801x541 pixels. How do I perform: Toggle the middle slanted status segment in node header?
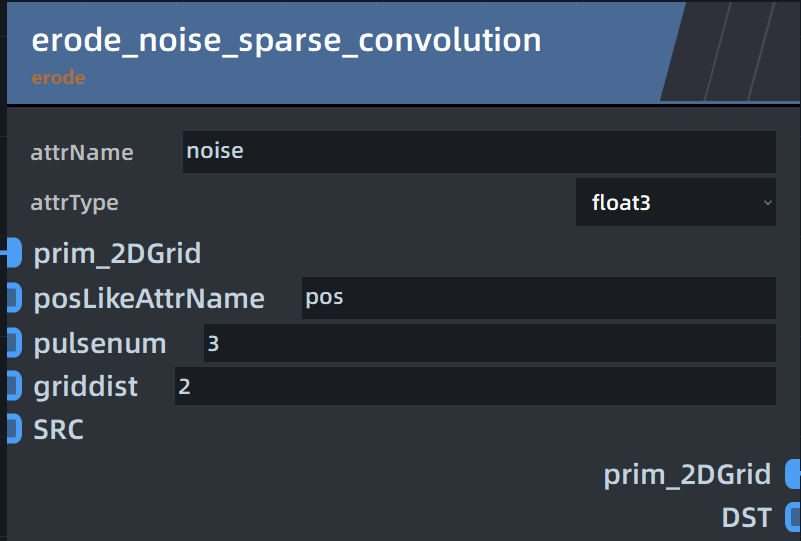point(739,51)
